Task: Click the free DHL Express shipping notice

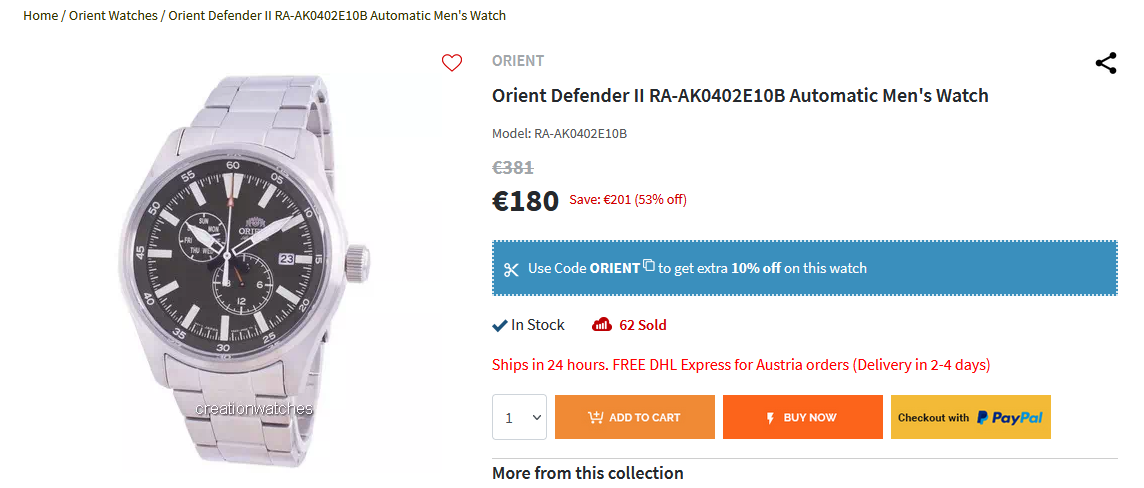Action: (741, 365)
